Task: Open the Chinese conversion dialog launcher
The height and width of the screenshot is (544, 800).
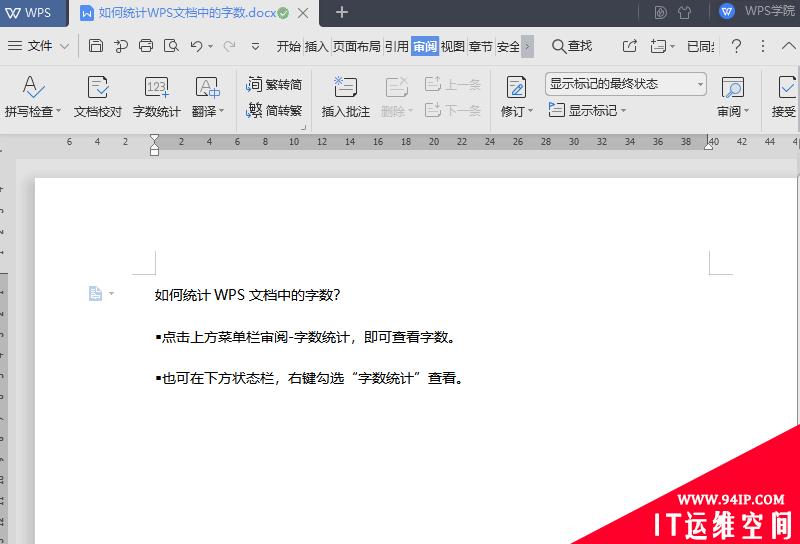Action: [x=304, y=128]
